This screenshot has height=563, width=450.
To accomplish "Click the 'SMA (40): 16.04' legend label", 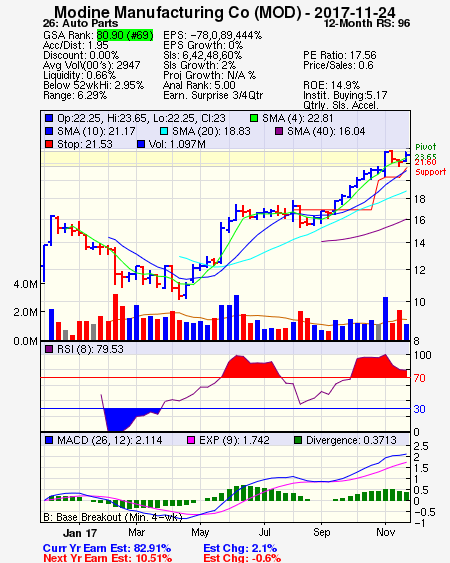I will tap(326, 131).
